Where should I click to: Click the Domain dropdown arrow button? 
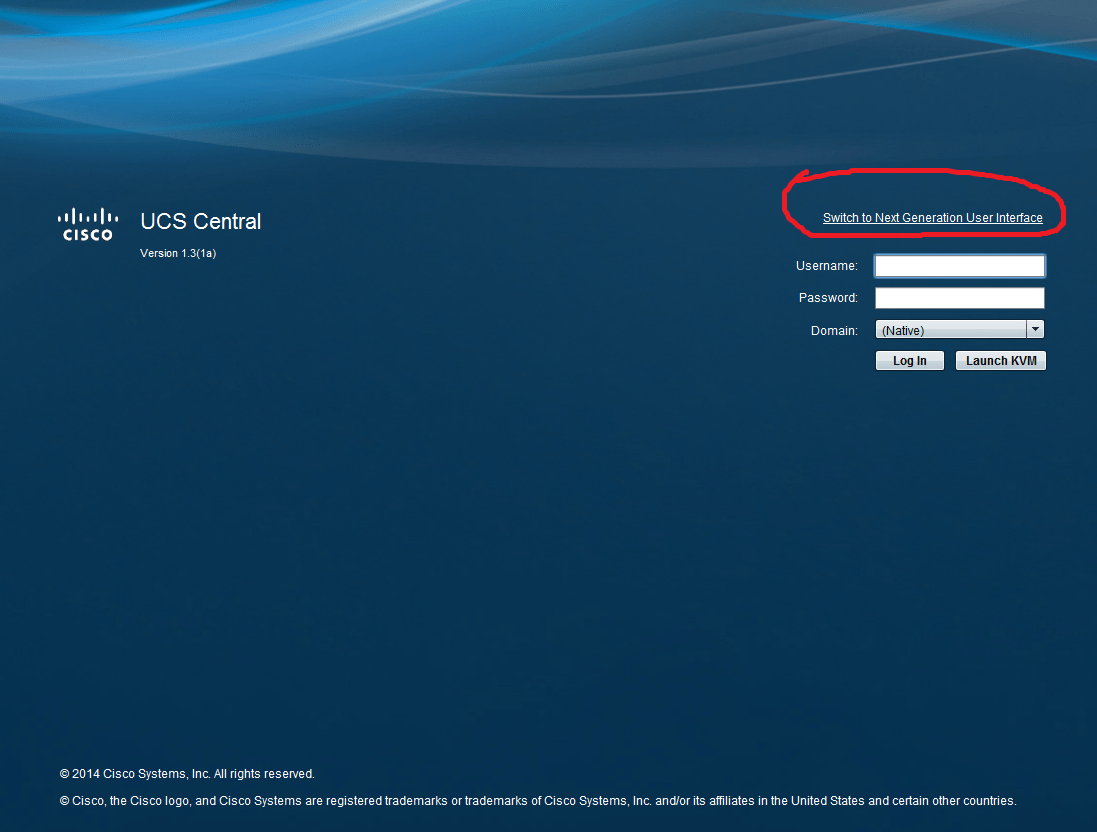1035,330
